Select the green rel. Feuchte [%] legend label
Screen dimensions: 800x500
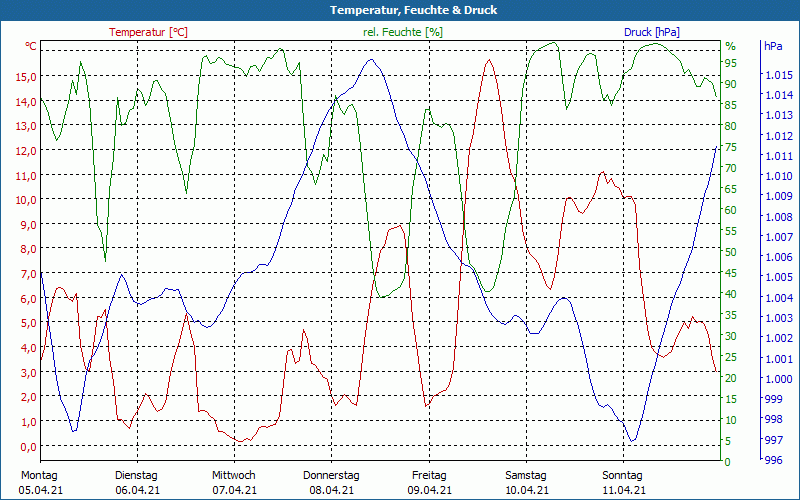(x=403, y=32)
